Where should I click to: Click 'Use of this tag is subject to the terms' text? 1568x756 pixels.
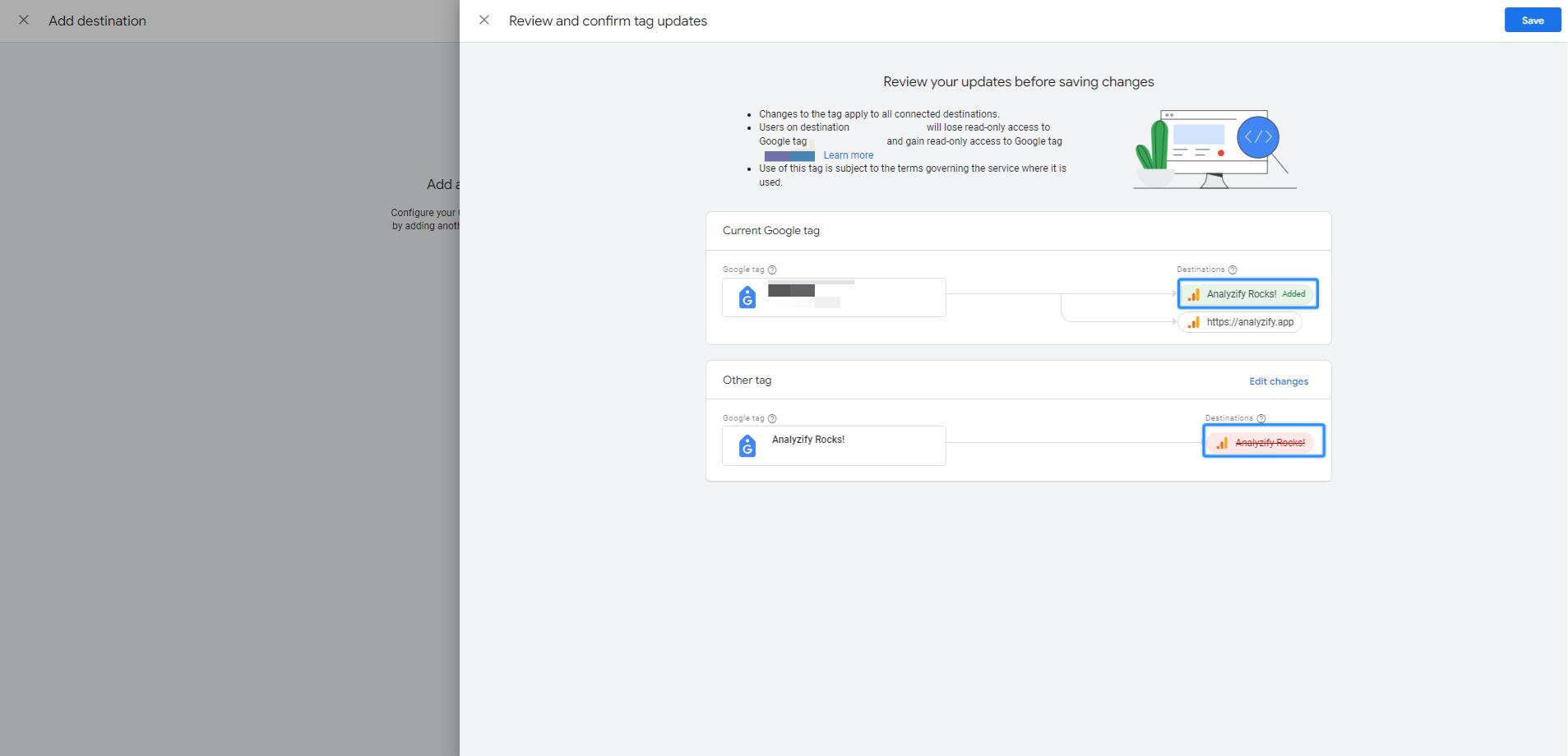[x=913, y=175]
